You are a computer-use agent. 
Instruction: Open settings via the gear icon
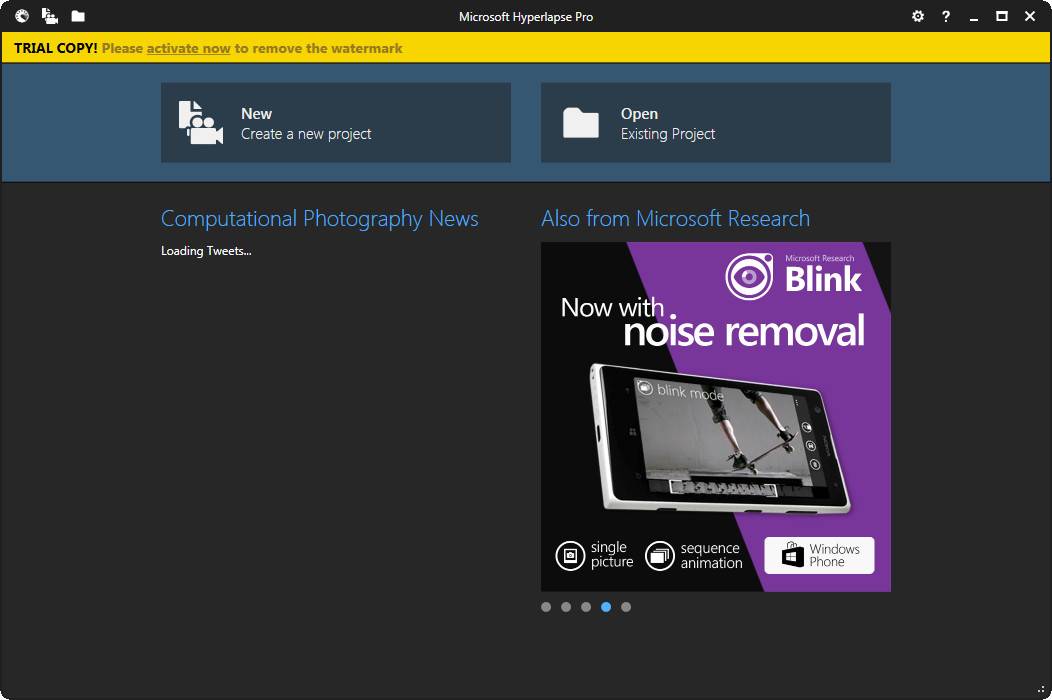(918, 16)
